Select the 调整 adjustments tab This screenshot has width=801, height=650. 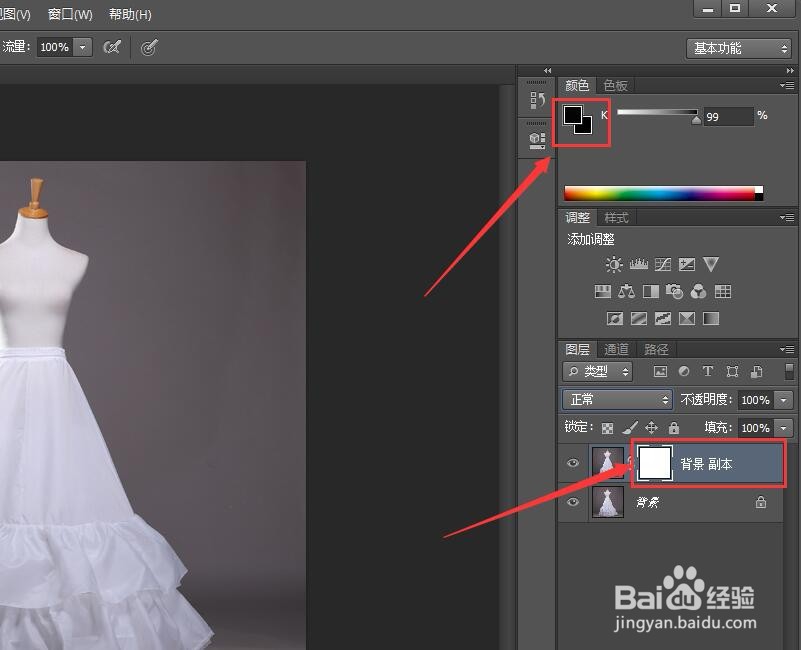pos(577,218)
